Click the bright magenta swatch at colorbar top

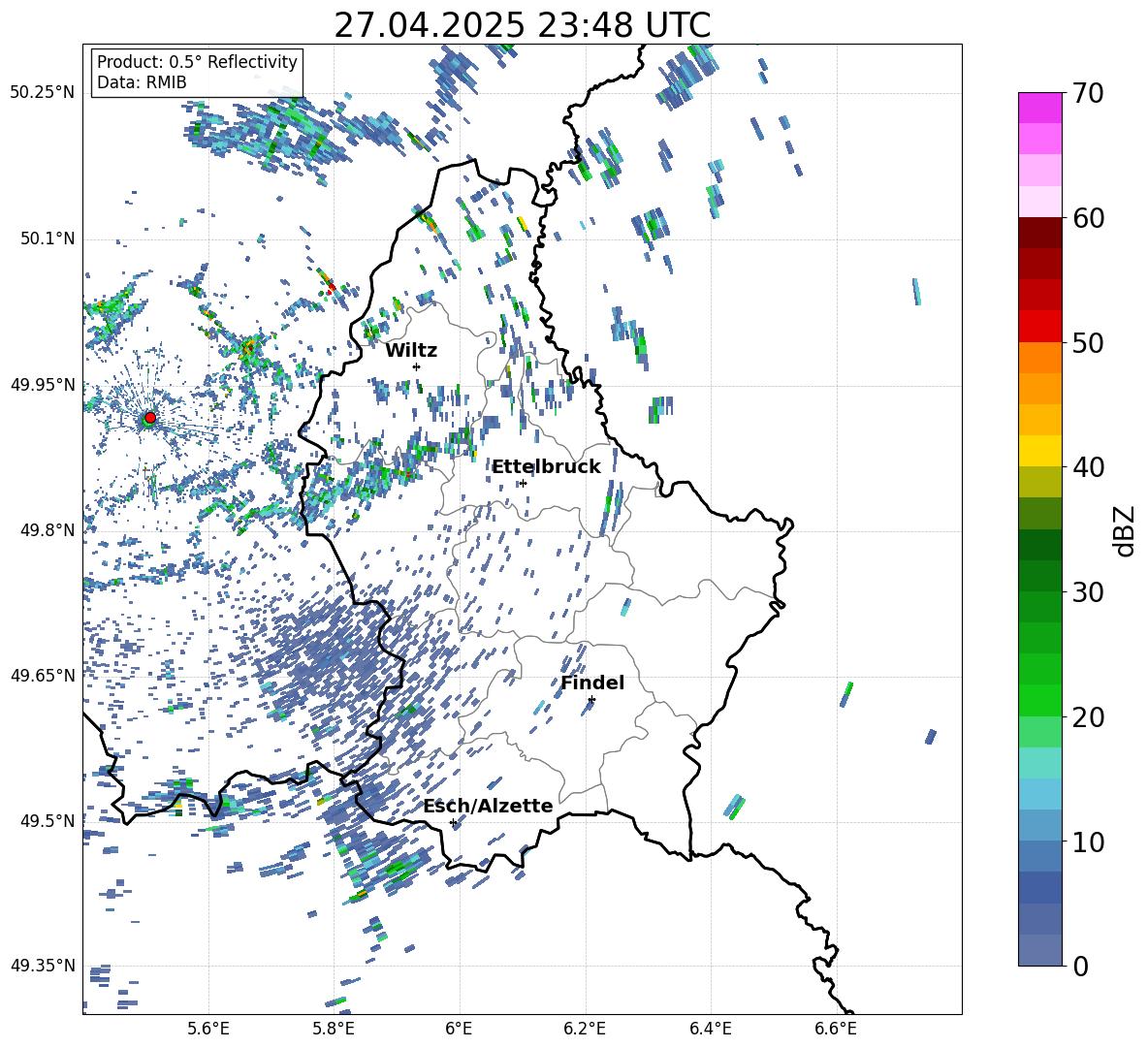click(x=1040, y=109)
